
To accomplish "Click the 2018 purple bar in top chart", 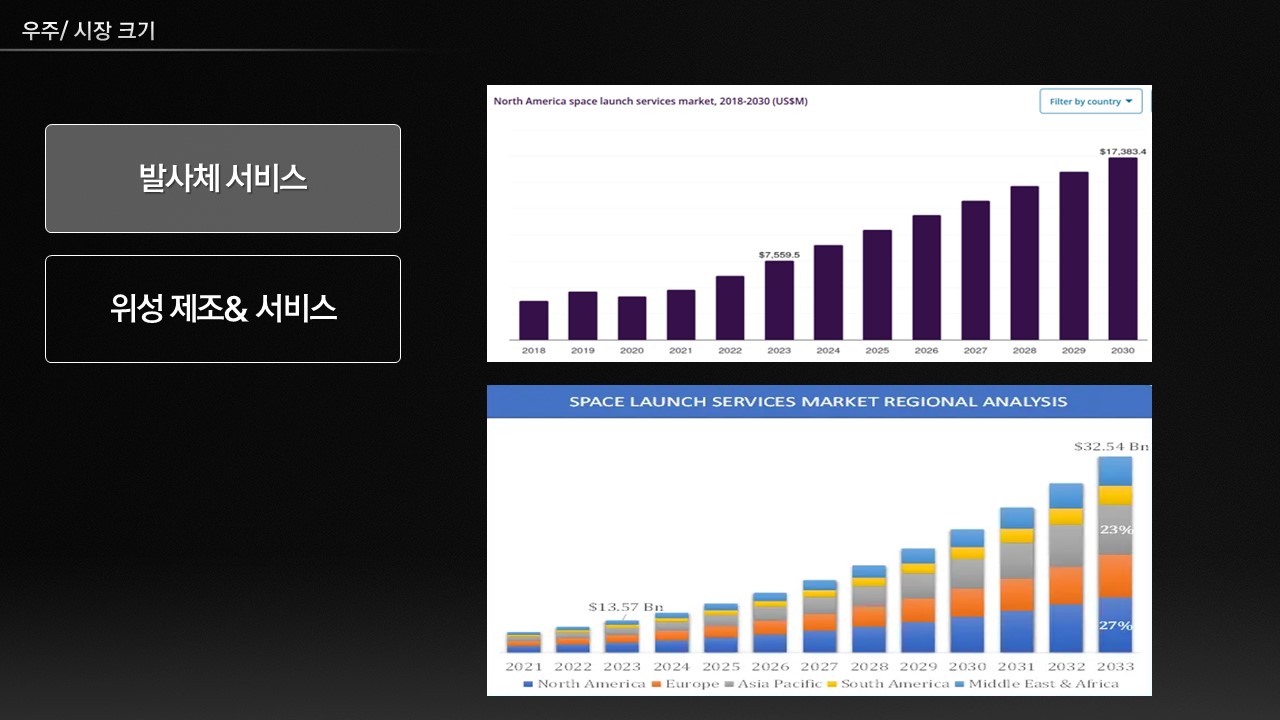I will coord(533,320).
